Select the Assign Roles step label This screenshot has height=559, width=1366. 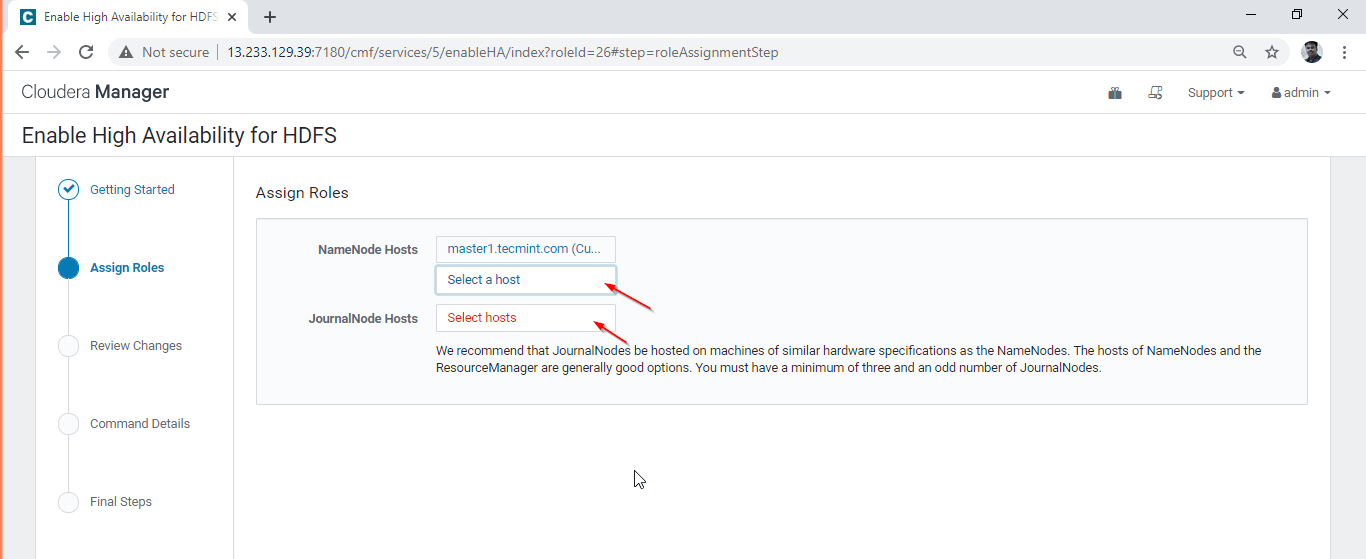[x=127, y=267]
